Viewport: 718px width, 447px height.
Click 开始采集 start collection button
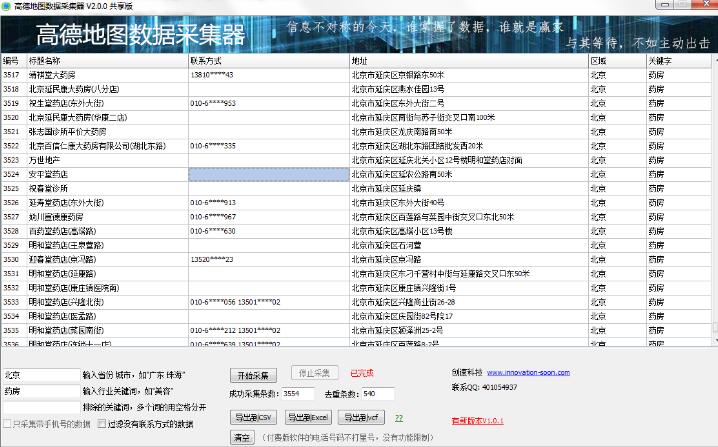(x=253, y=375)
